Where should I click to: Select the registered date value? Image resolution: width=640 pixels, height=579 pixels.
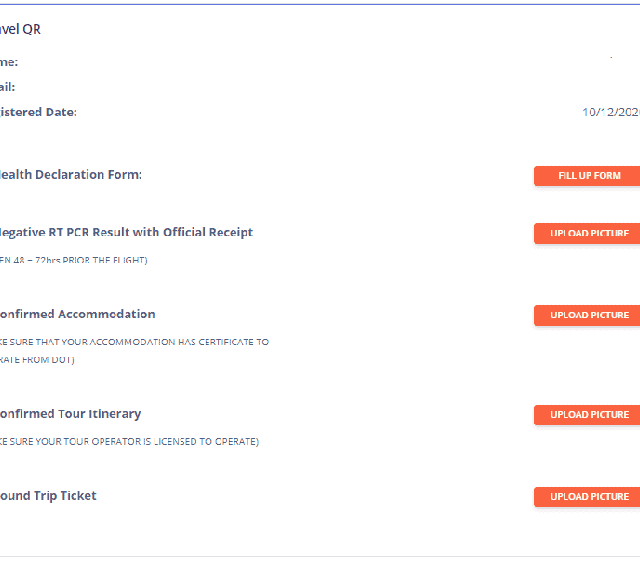[610, 112]
